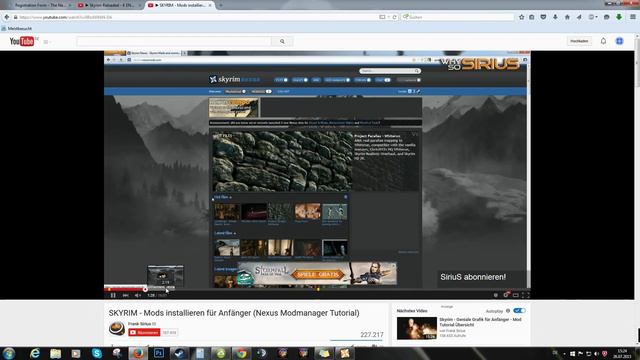Focus the YouTube search field

(x=174, y=41)
